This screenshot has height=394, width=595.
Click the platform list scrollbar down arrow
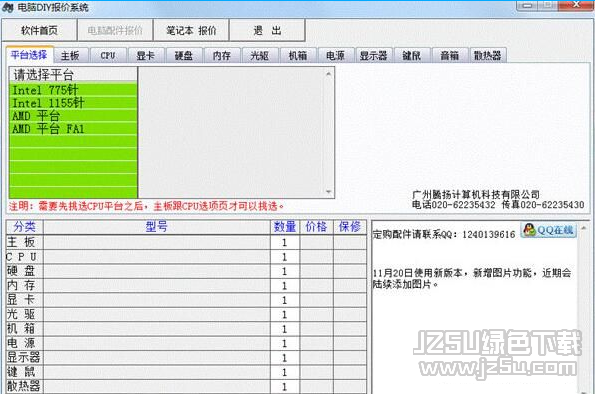[329, 192]
